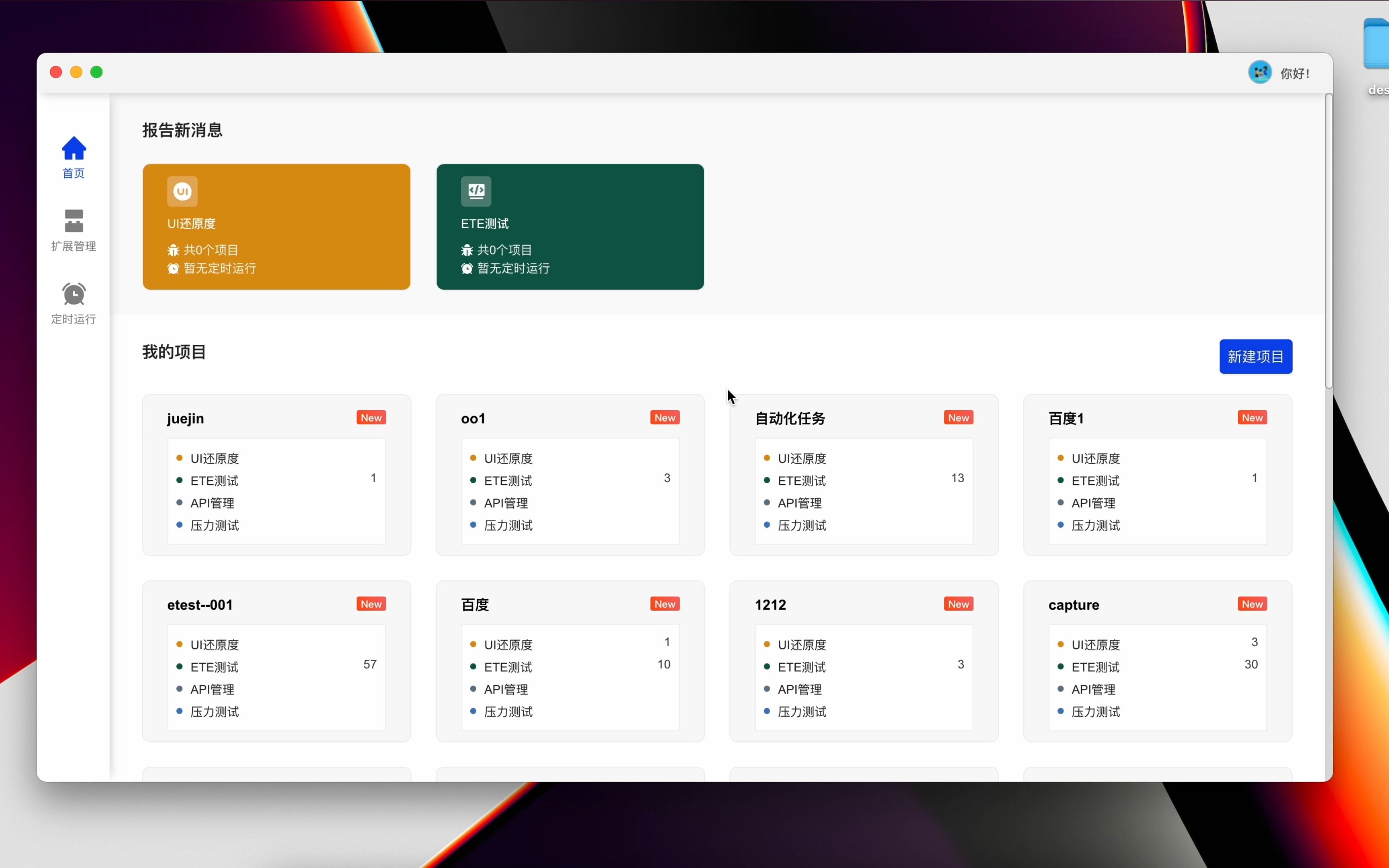Click New badge on 百度 project
Image resolution: width=1389 pixels, height=868 pixels.
tap(665, 604)
